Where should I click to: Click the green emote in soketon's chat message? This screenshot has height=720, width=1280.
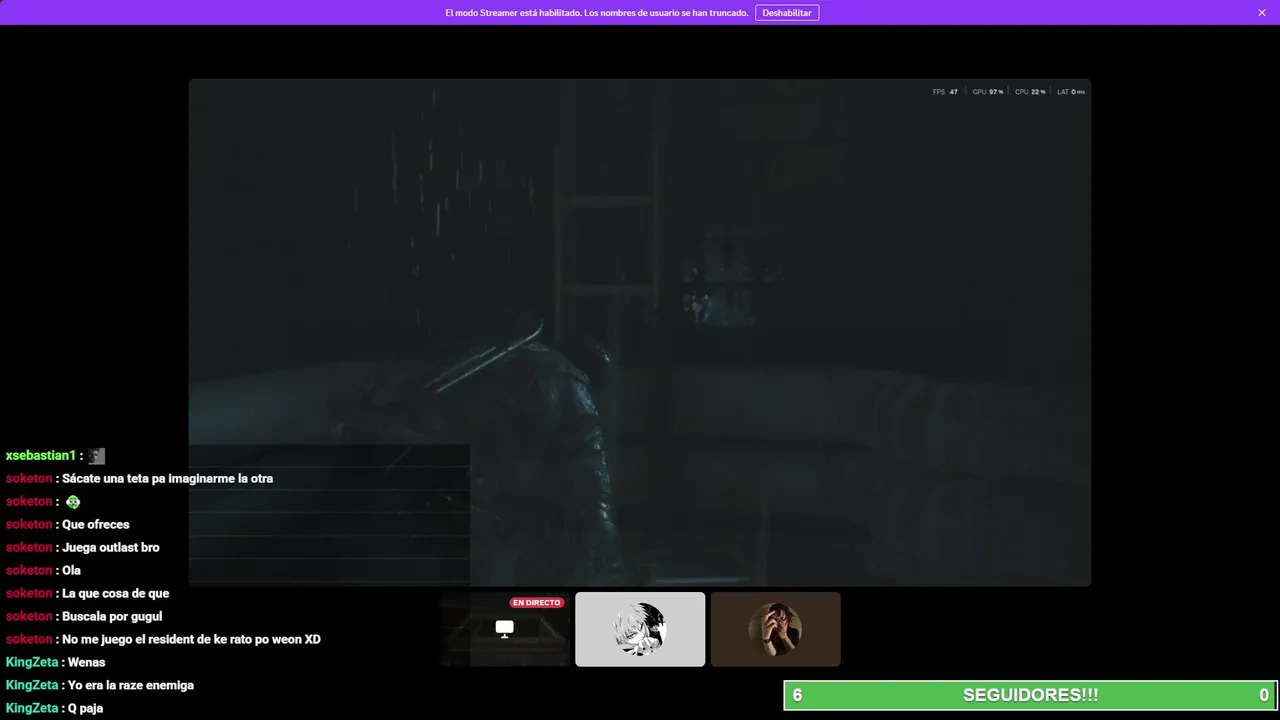click(x=73, y=502)
